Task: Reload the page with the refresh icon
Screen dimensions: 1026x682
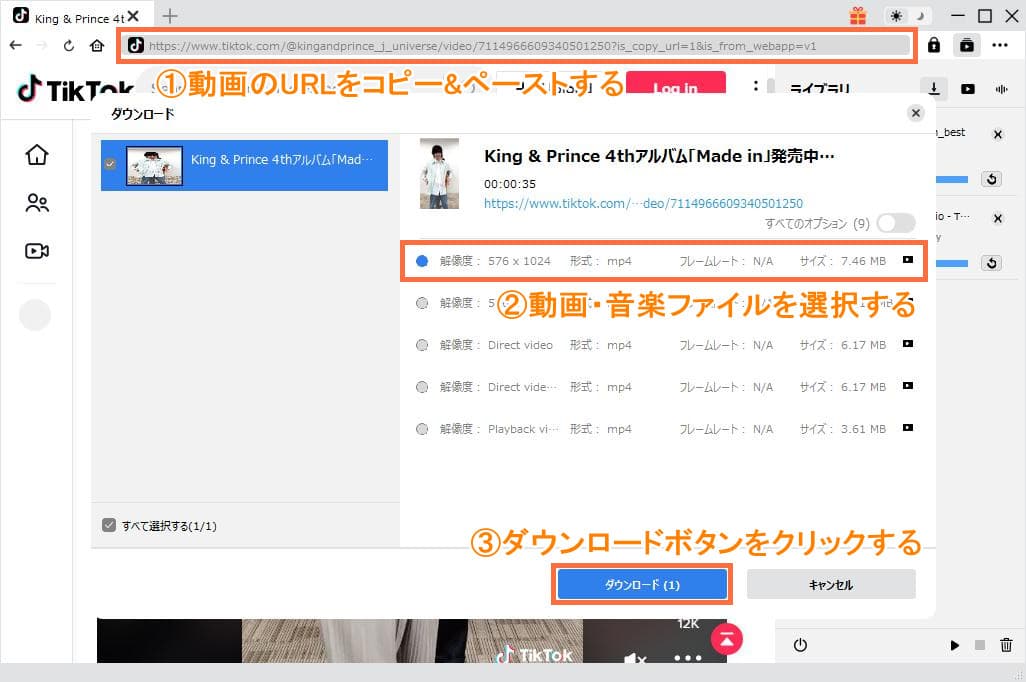Action: tap(69, 45)
